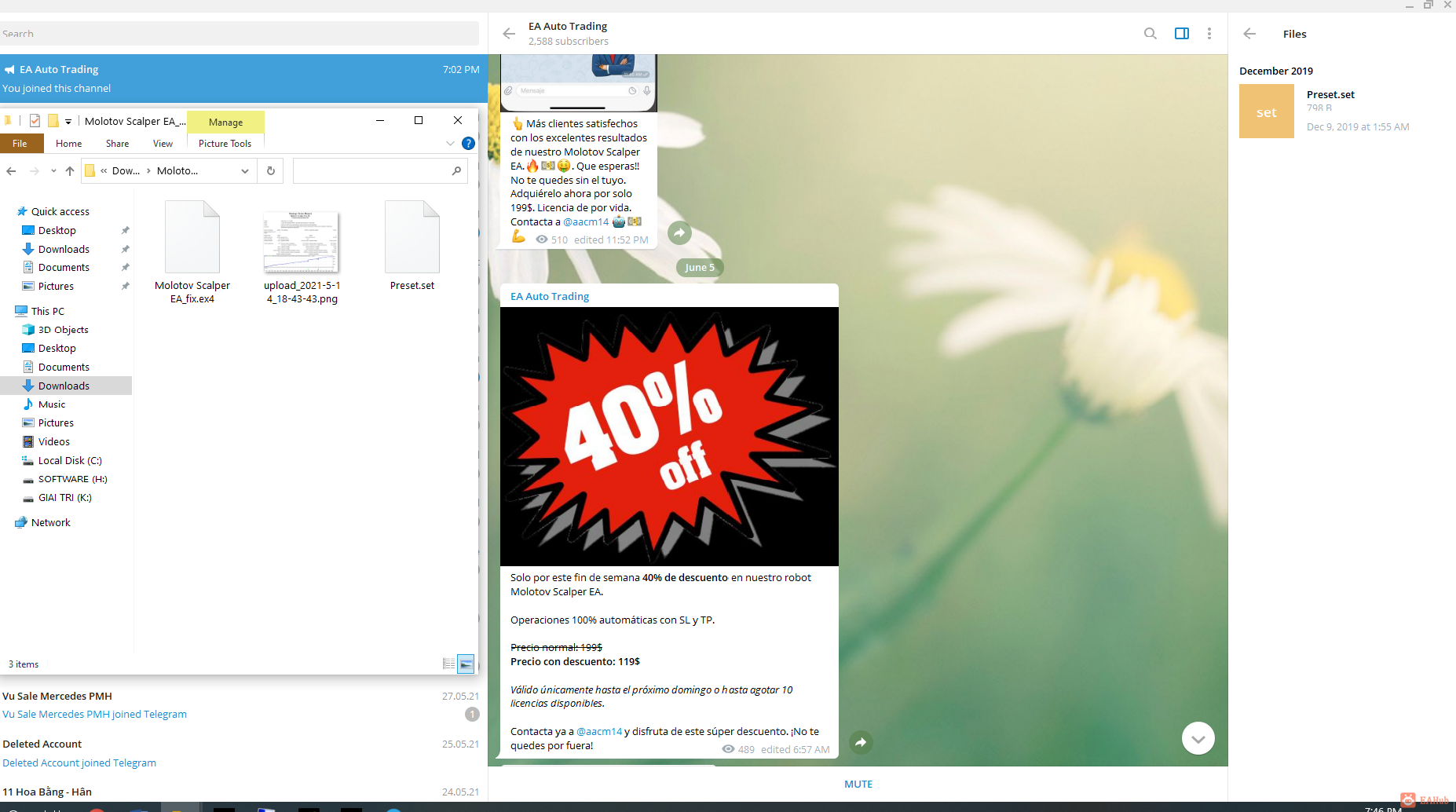Open the 40% off promotional image
The height and width of the screenshot is (812, 1456).
click(x=669, y=437)
